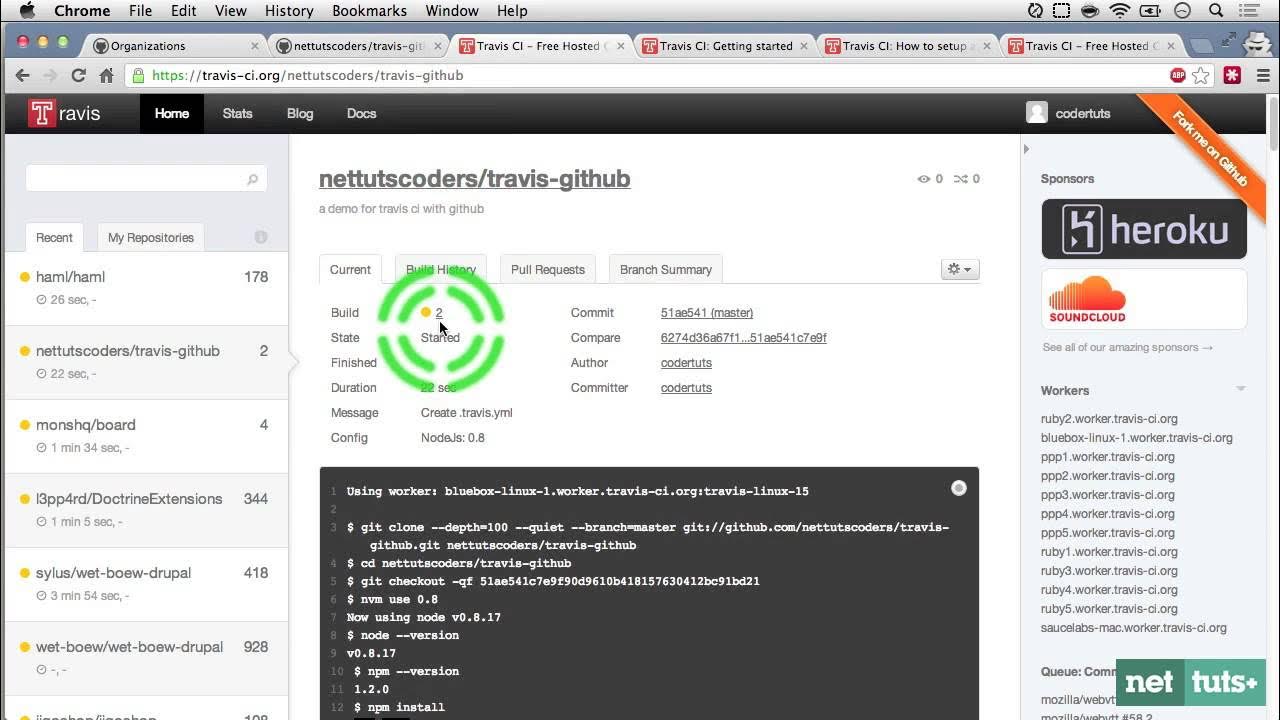
Task: Switch to the Recent tab
Action: click(x=54, y=237)
